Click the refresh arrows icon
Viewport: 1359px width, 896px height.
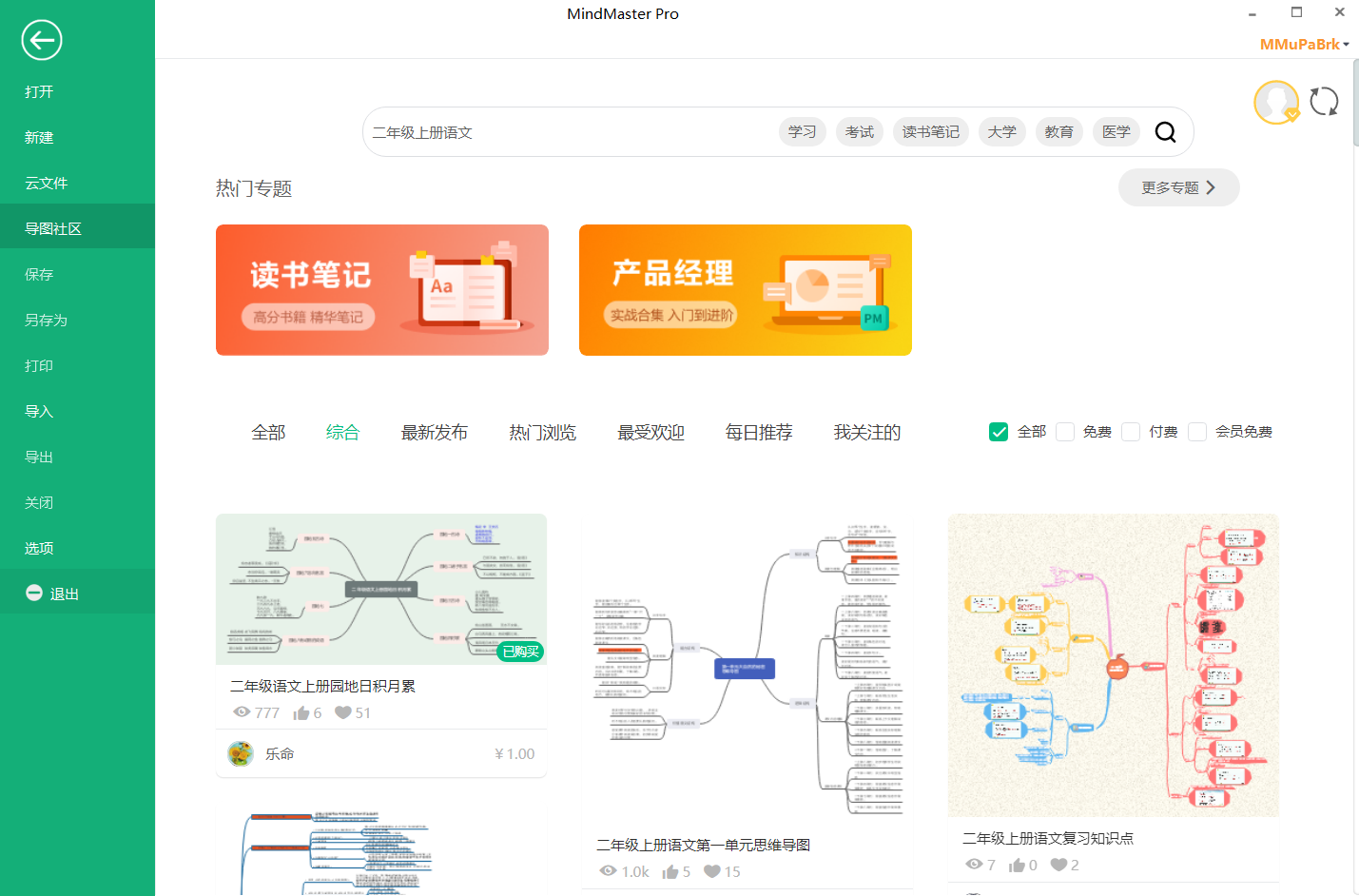[x=1324, y=101]
